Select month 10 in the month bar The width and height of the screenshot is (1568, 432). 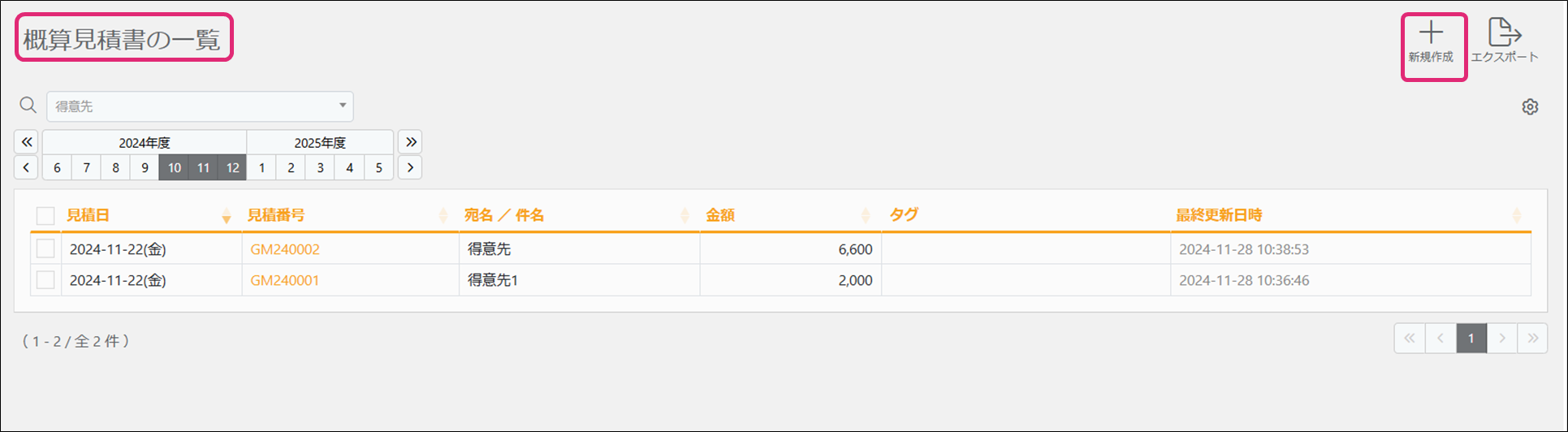click(x=174, y=168)
